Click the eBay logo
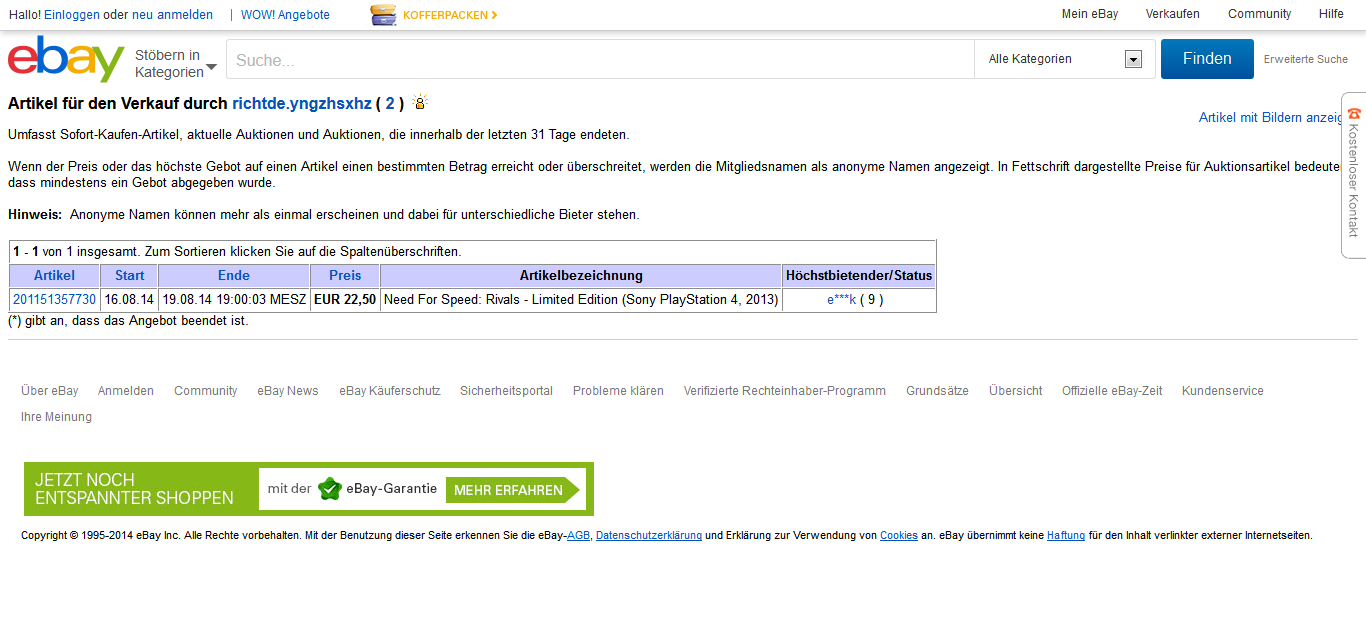1366x634 pixels. click(x=66, y=60)
